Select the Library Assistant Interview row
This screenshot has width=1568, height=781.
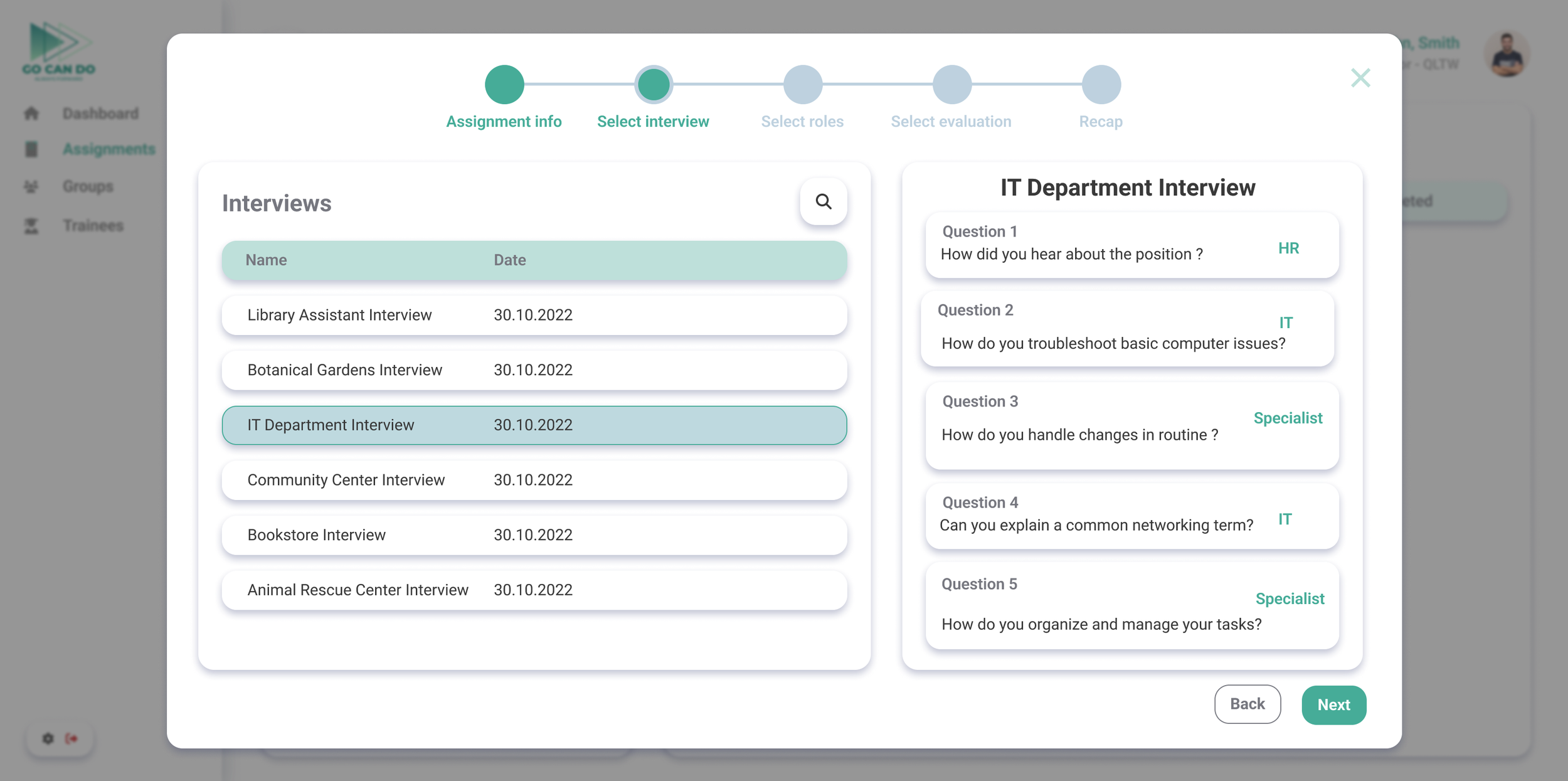(534, 315)
